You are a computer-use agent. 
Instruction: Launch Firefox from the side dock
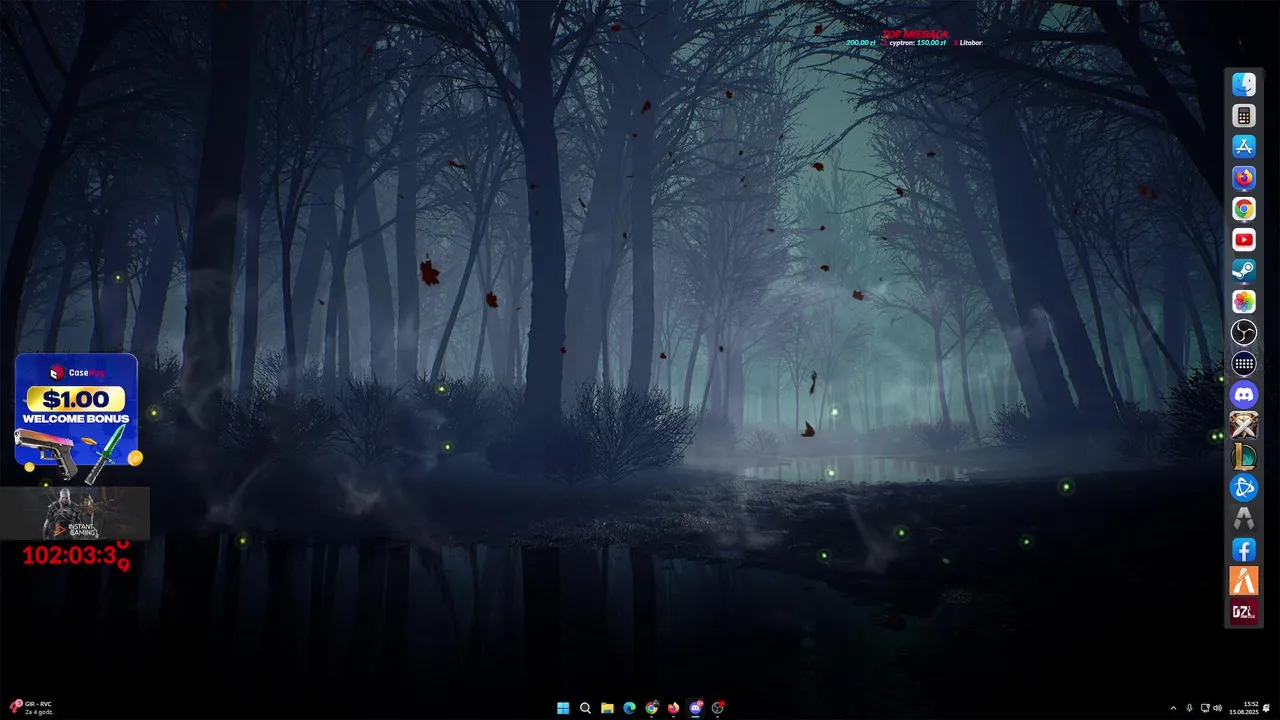[1243, 178]
